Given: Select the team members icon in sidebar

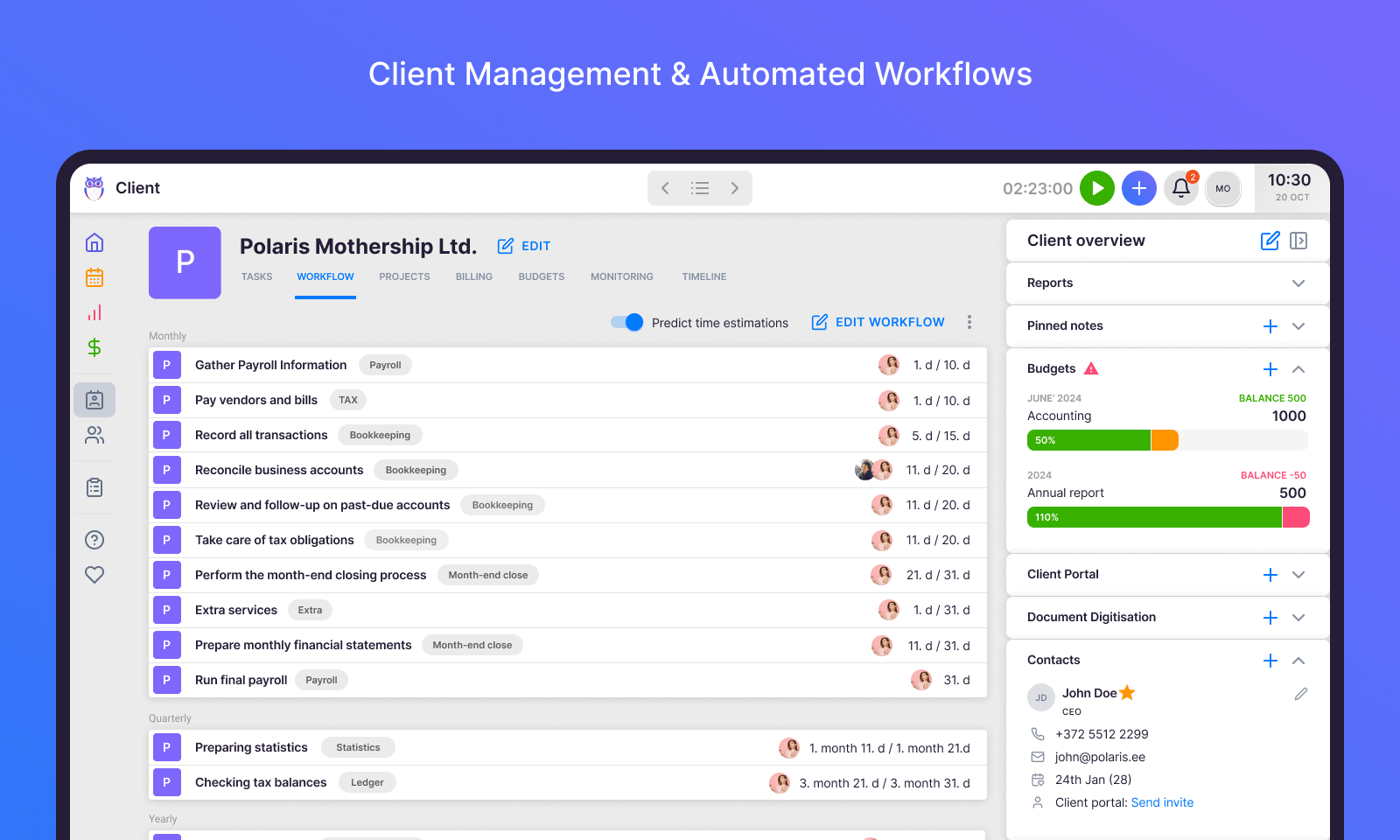Looking at the screenshot, I should point(94,435).
